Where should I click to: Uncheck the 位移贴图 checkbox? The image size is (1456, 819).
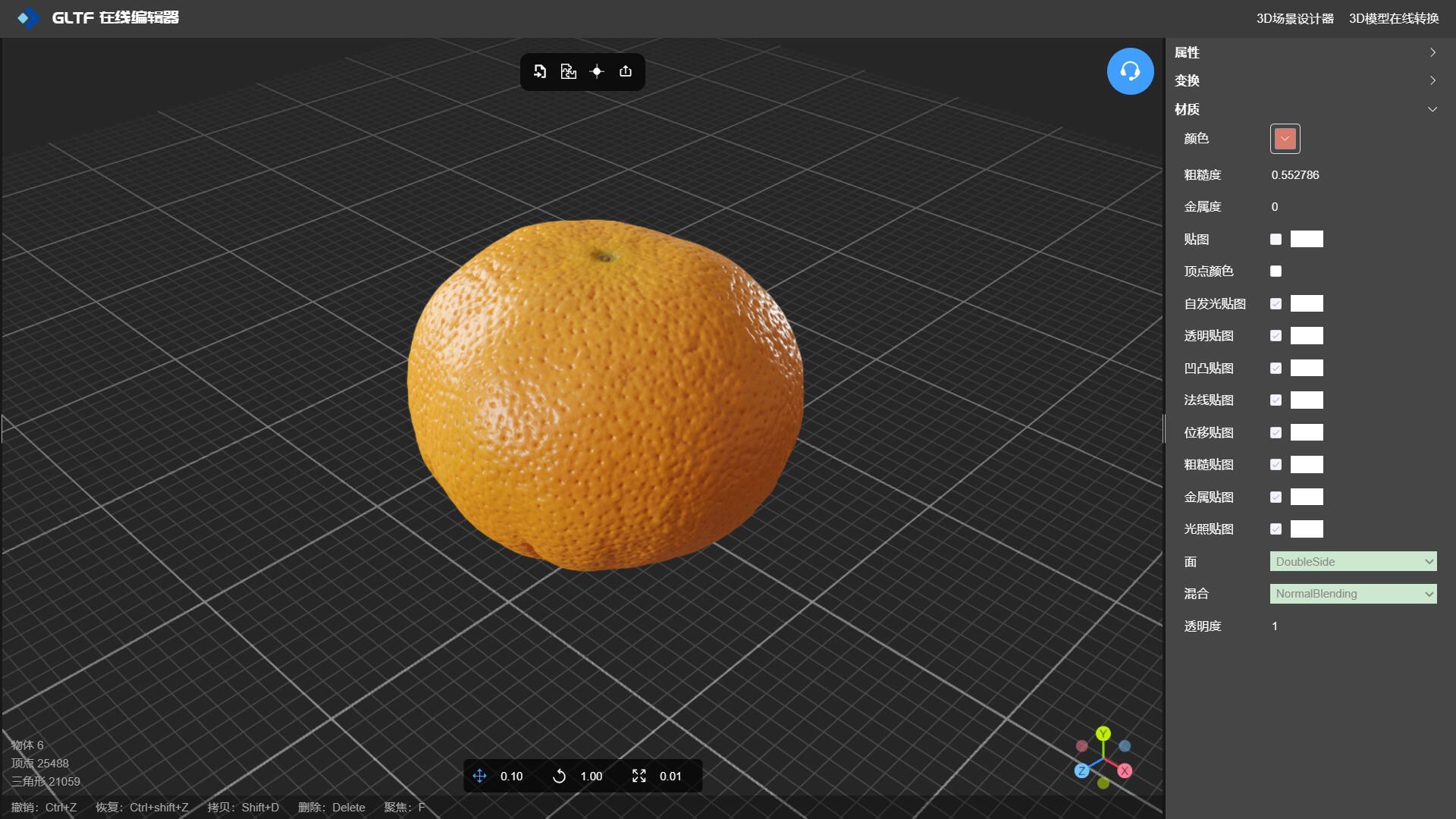coord(1276,432)
